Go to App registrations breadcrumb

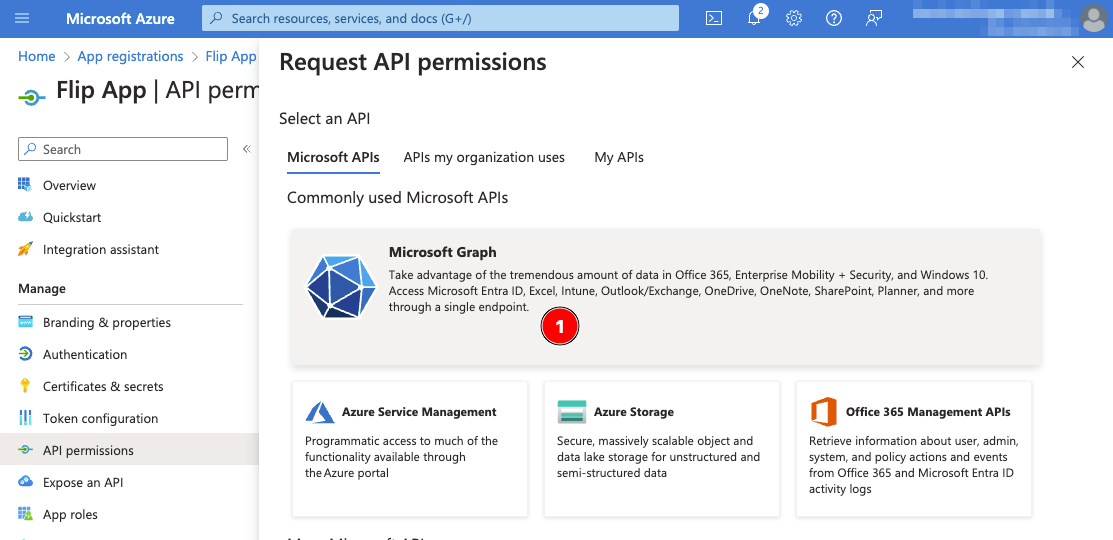130,57
